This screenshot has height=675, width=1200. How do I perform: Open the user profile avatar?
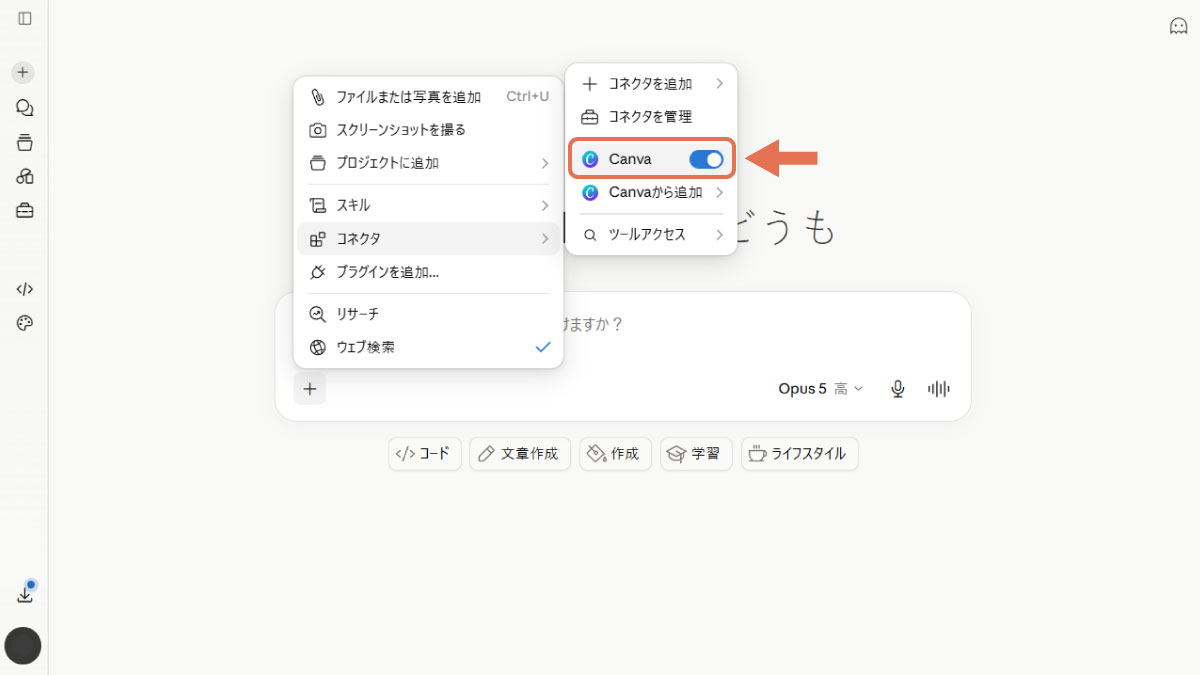pyautogui.click(x=23, y=646)
